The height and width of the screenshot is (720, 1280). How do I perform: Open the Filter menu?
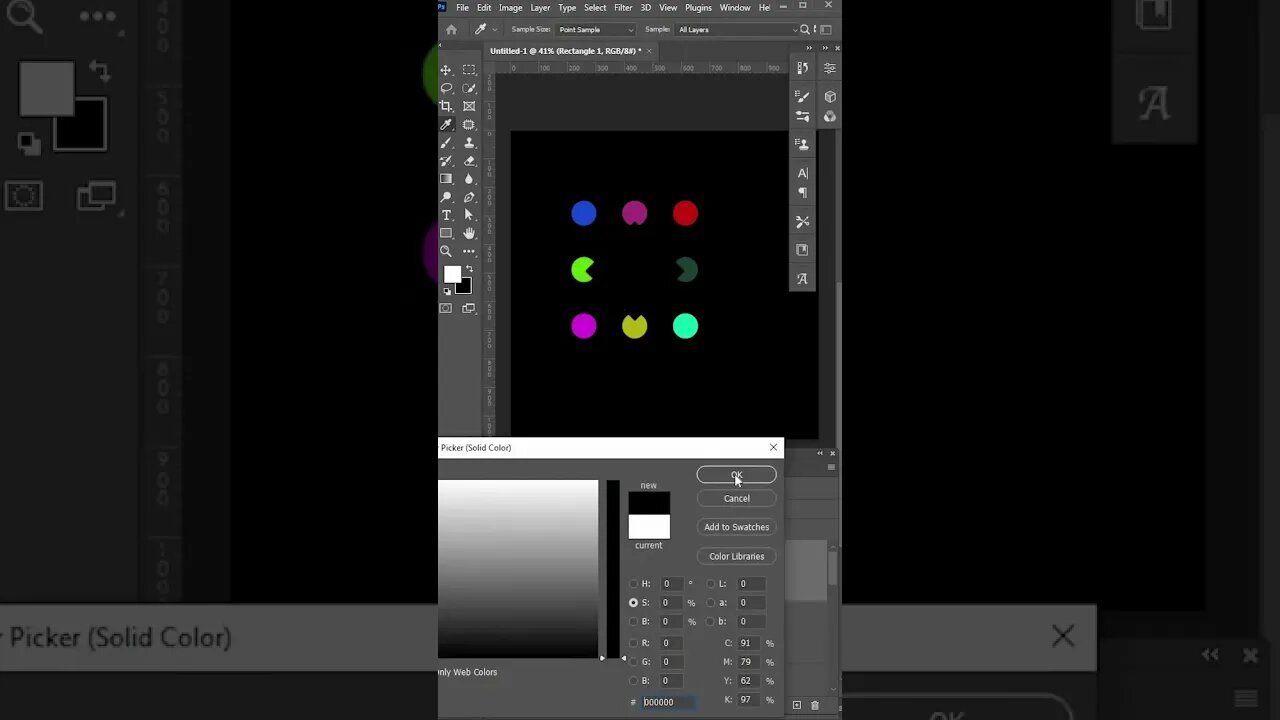[623, 8]
